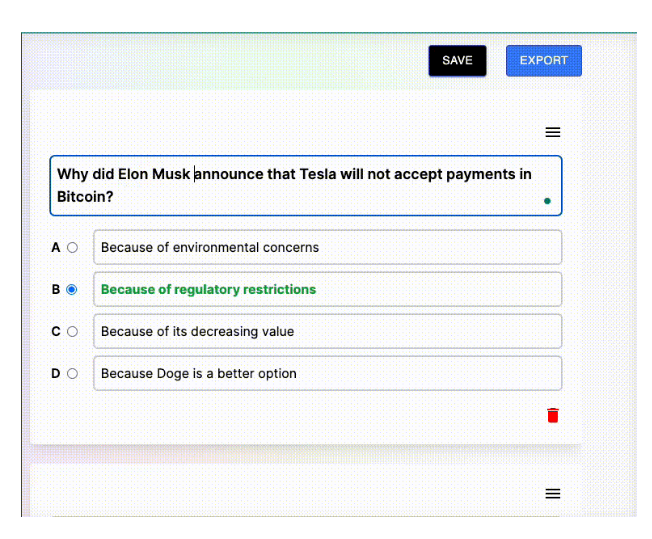This screenshot has width=652, height=539.
Task: Focus the 'Because Doge is a better option' field
Action: (x=327, y=374)
